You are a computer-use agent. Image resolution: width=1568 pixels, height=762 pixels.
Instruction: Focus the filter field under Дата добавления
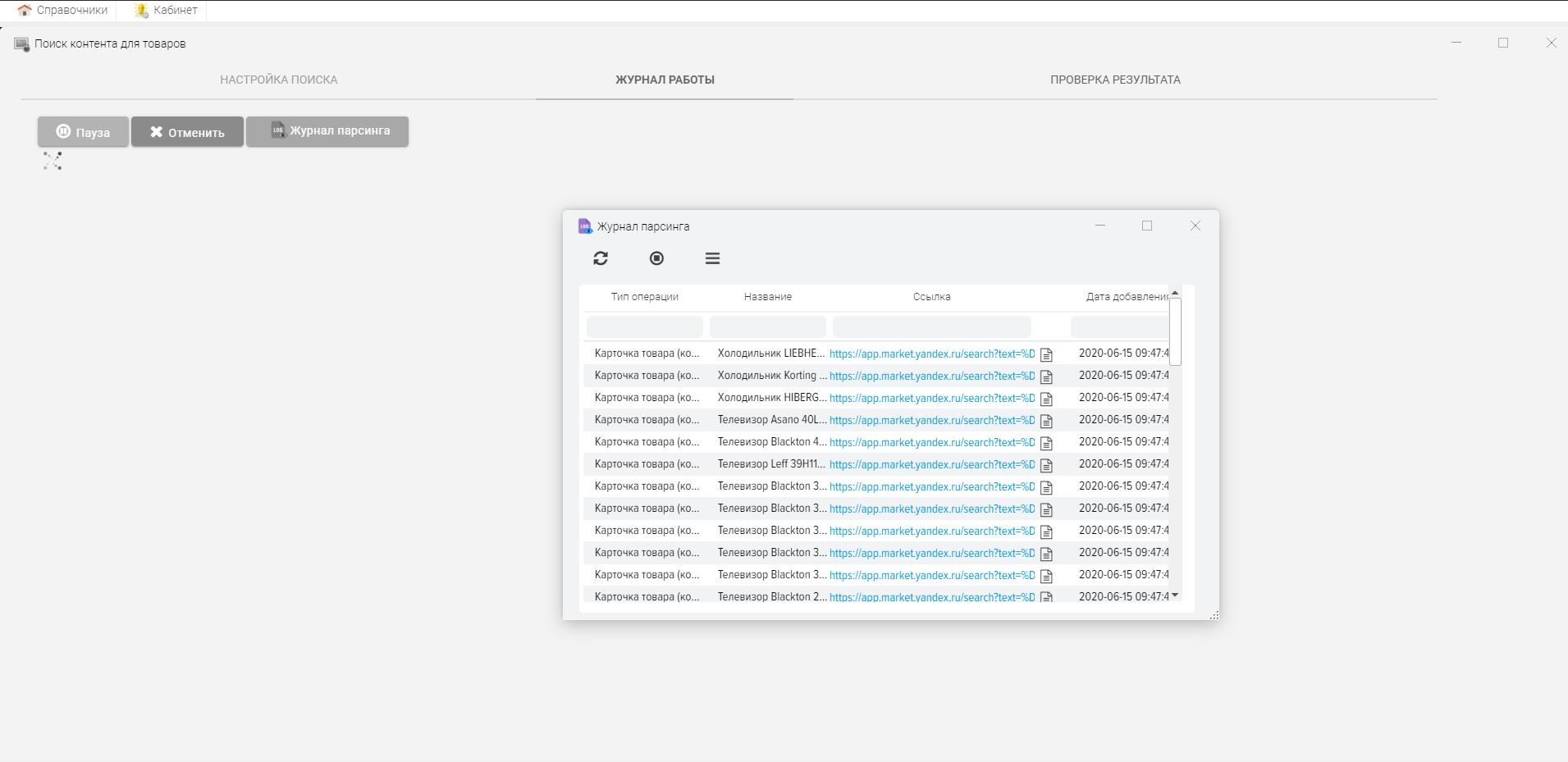1120,326
